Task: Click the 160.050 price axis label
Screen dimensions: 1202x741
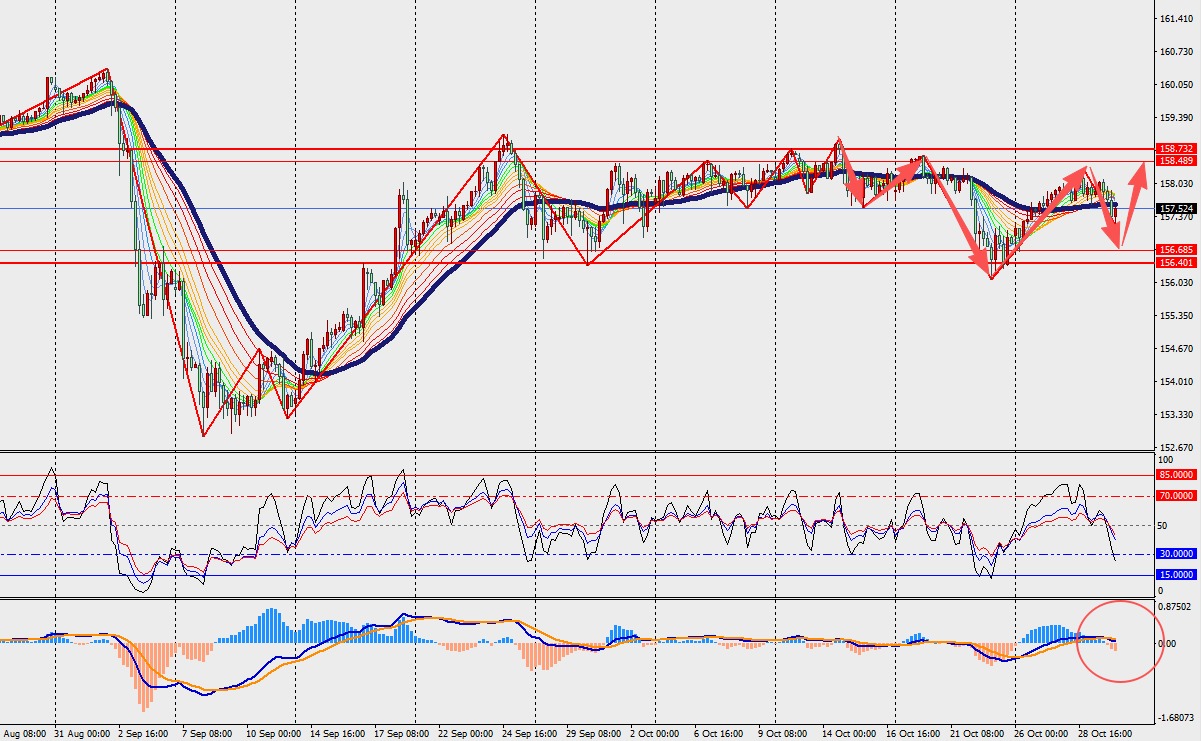Action: [x=1175, y=85]
